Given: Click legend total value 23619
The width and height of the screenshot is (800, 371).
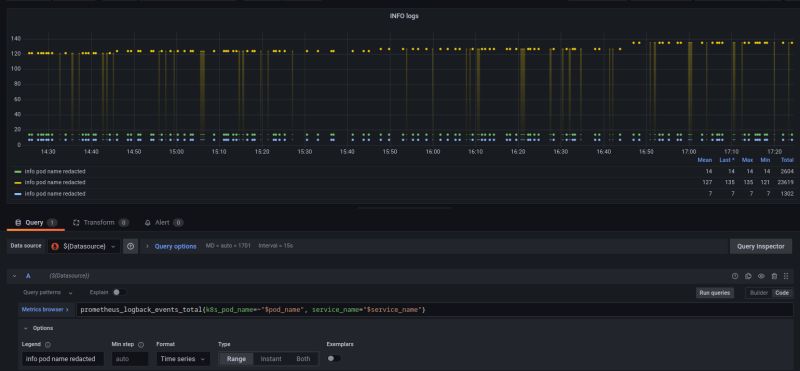Looking at the screenshot, I should (786, 183).
